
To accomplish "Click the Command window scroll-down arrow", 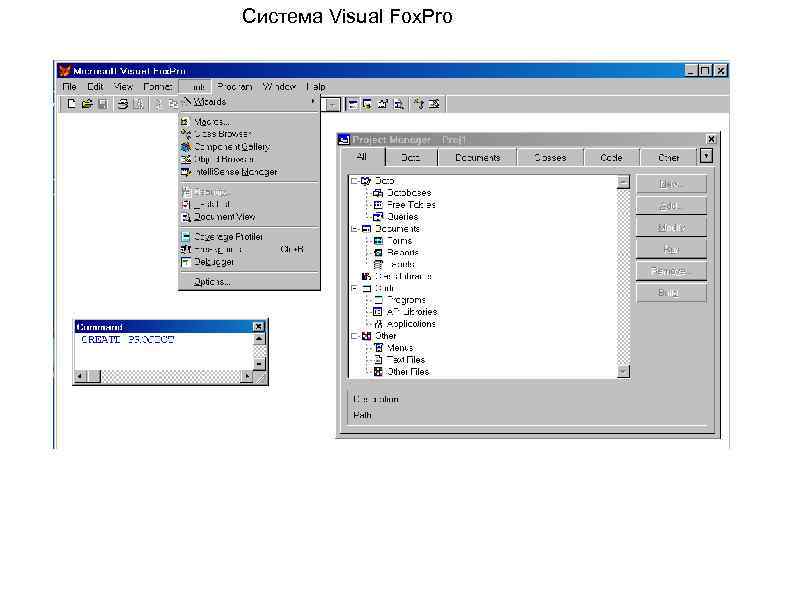I will tap(259, 364).
